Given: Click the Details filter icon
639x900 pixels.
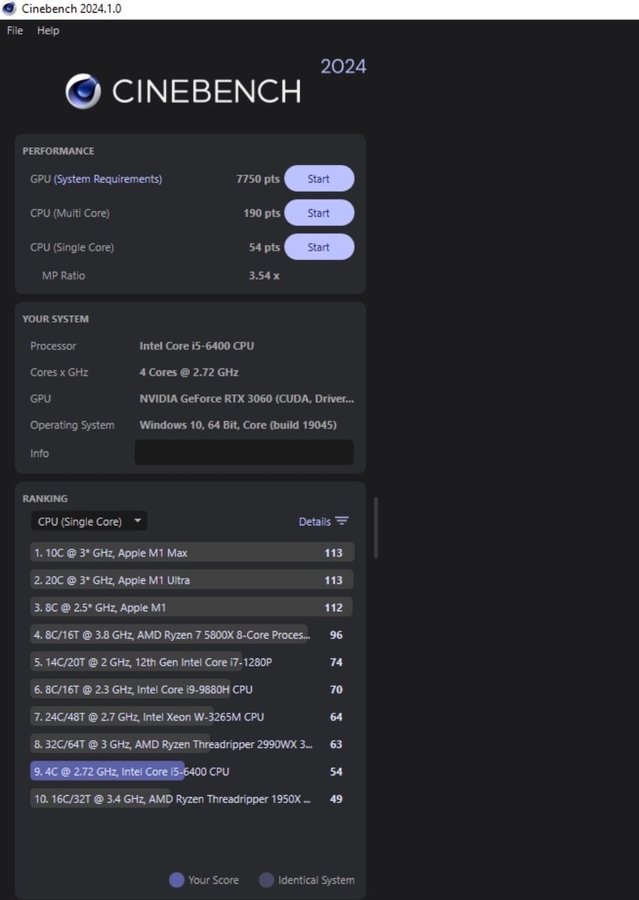Looking at the screenshot, I should pos(342,521).
